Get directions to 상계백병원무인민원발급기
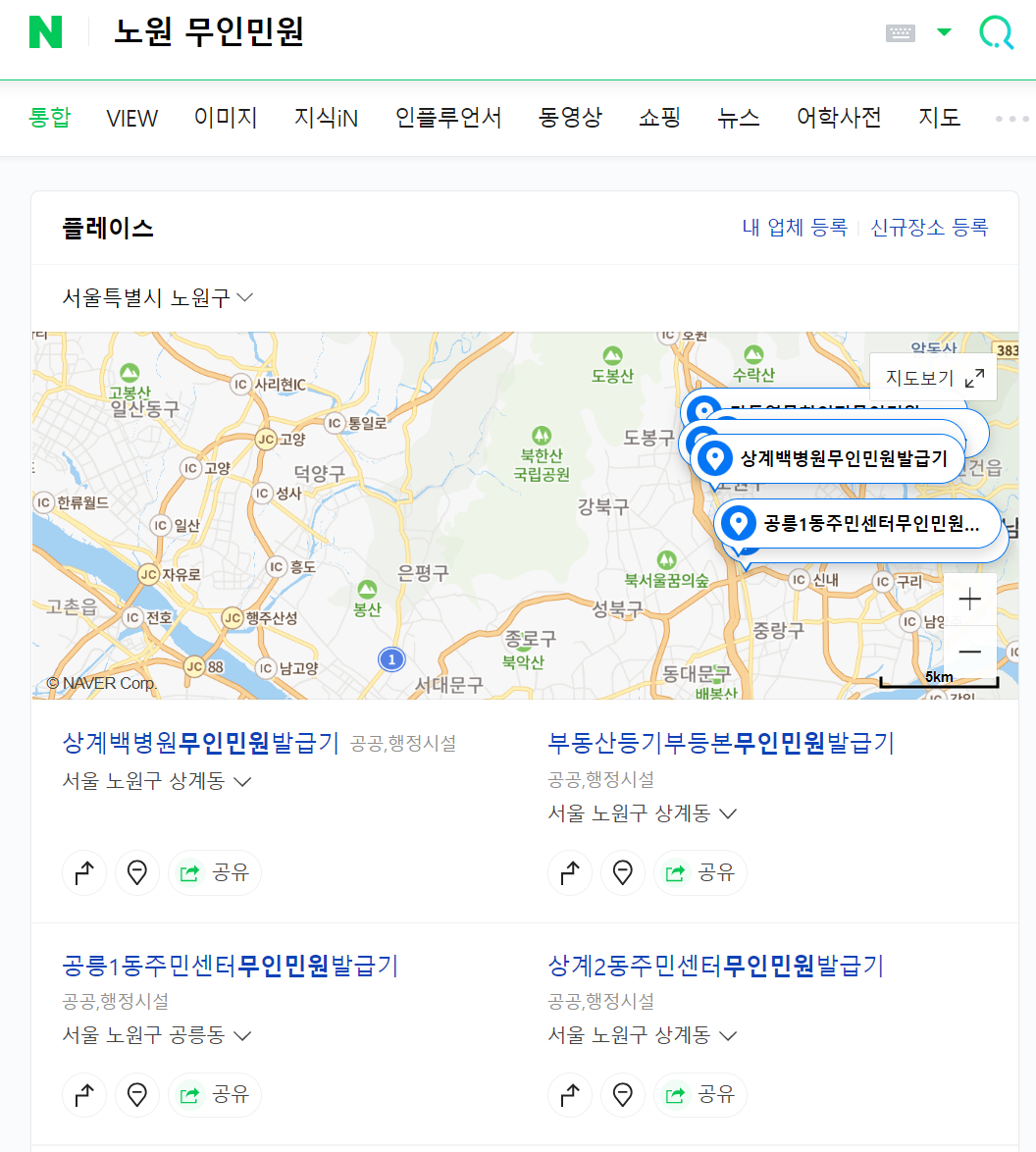1036x1152 pixels. (x=84, y=872)
